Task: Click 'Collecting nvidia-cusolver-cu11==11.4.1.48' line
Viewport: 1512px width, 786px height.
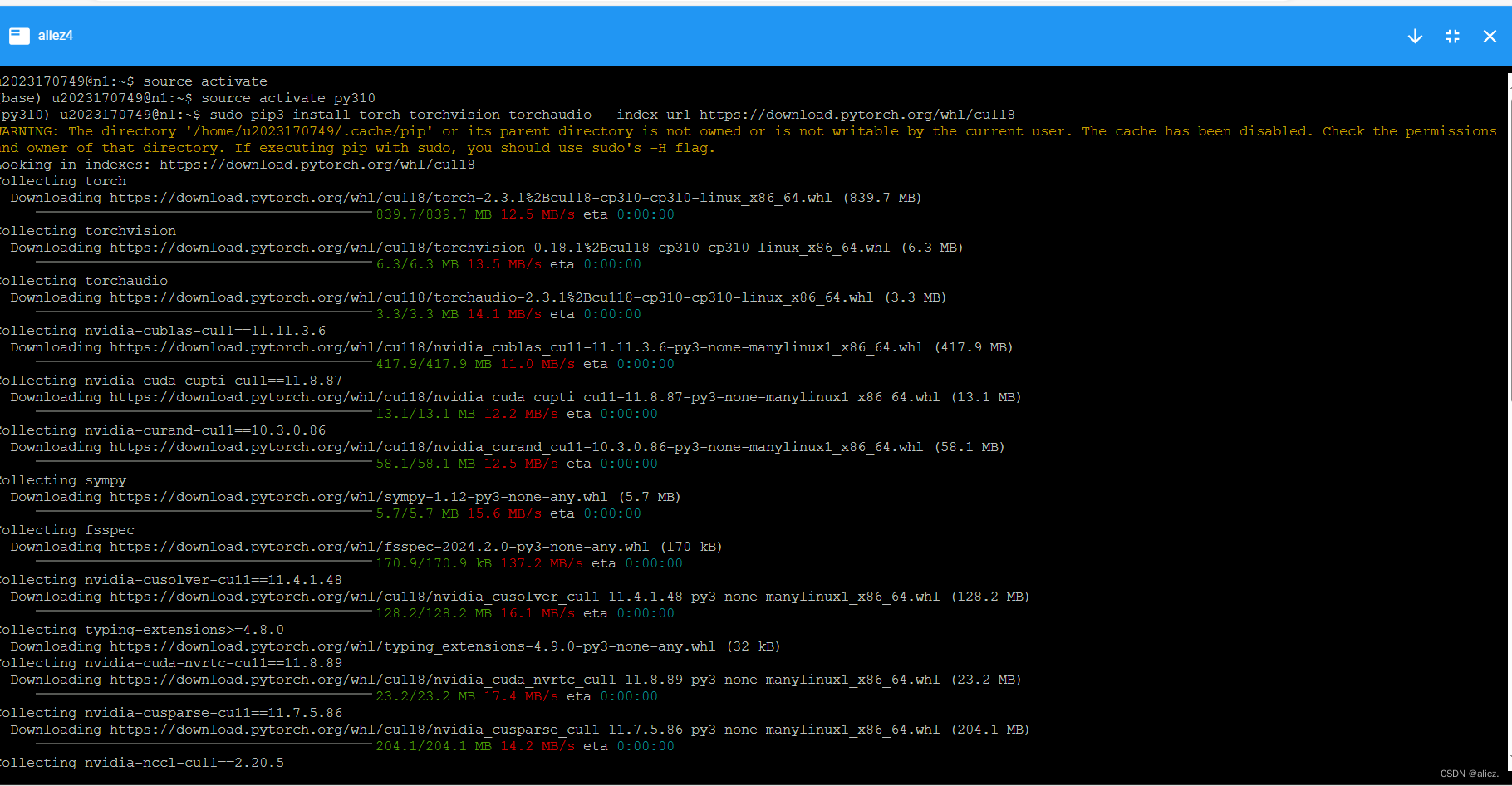Action: pyautogui.click(x=171, y=580)
